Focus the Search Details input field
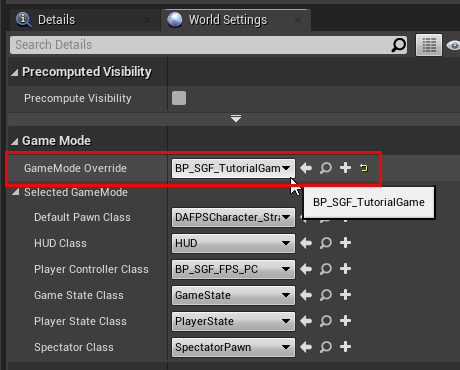The image size is (460, 370). (202, 45)
